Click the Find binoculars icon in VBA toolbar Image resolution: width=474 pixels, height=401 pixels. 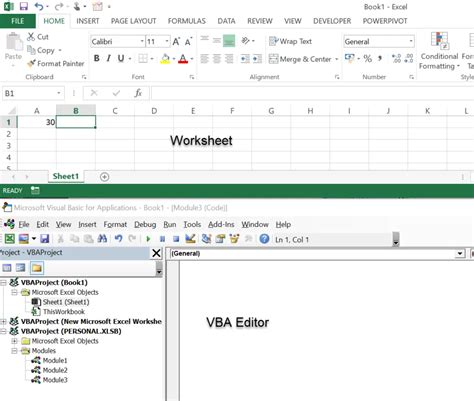click(102, 239)
